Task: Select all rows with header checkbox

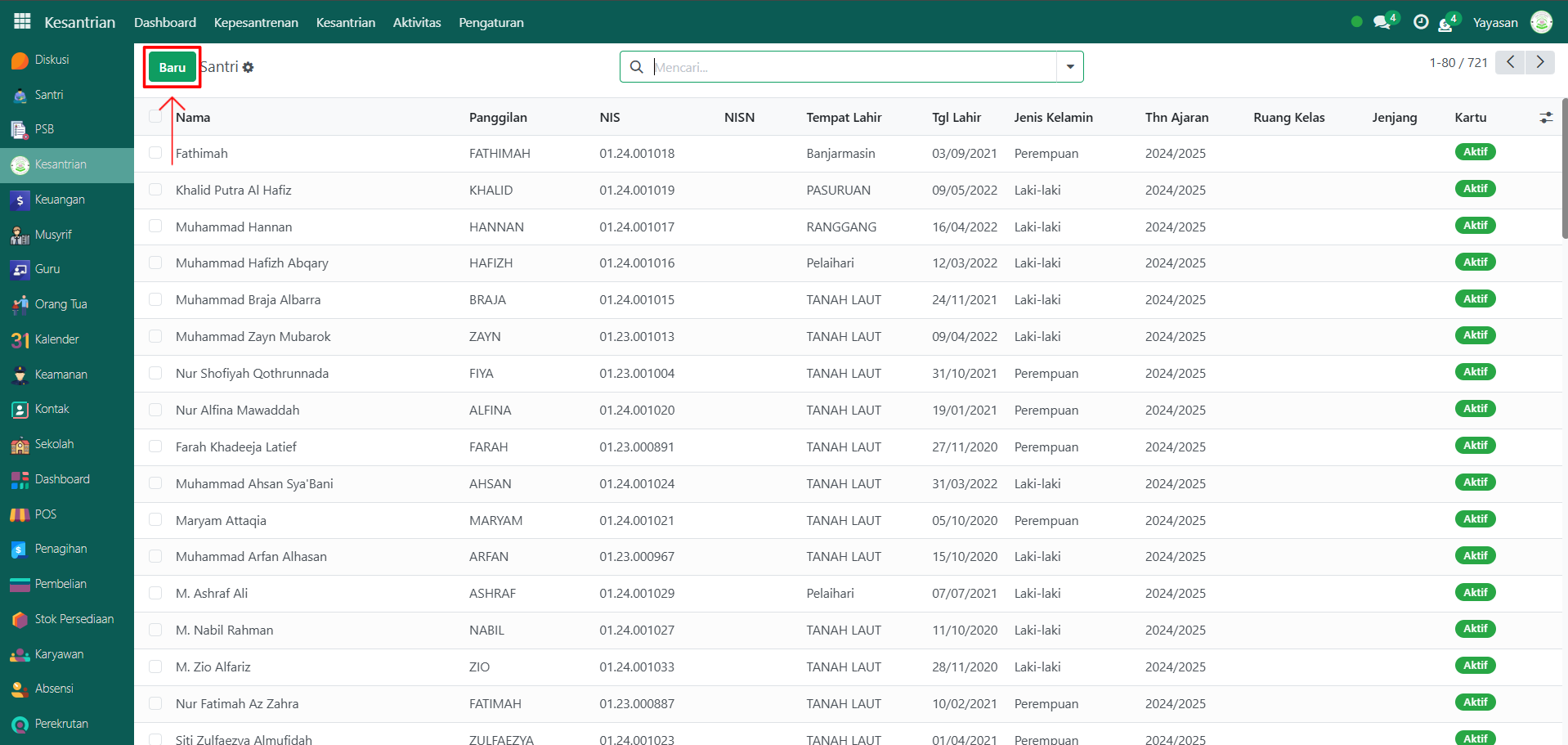Action: click(155, 117)
